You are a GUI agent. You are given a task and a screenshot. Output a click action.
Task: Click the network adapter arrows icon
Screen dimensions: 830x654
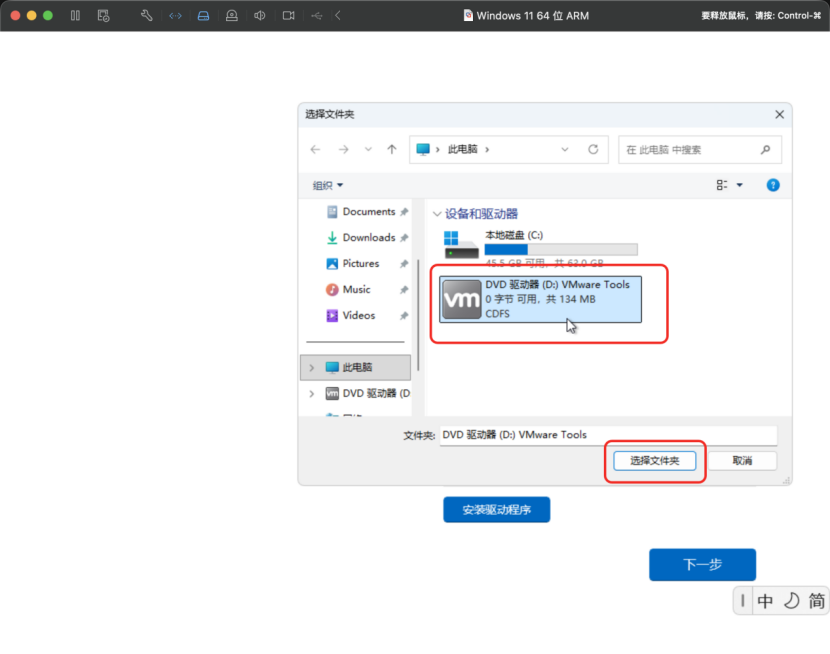tap(175, 16)
